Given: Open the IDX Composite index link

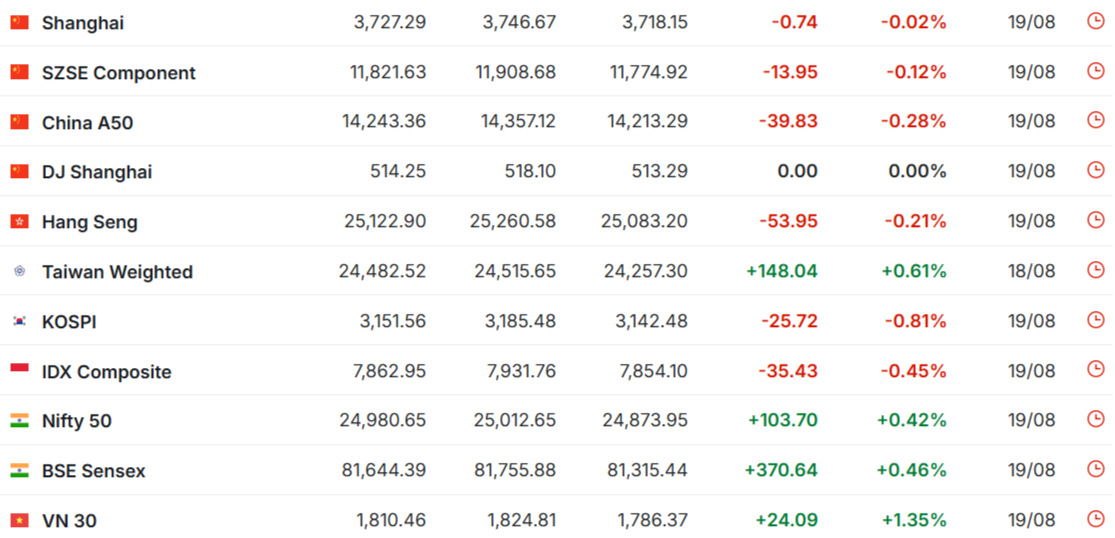Looking at the screenshot, I should click(107, 372).
